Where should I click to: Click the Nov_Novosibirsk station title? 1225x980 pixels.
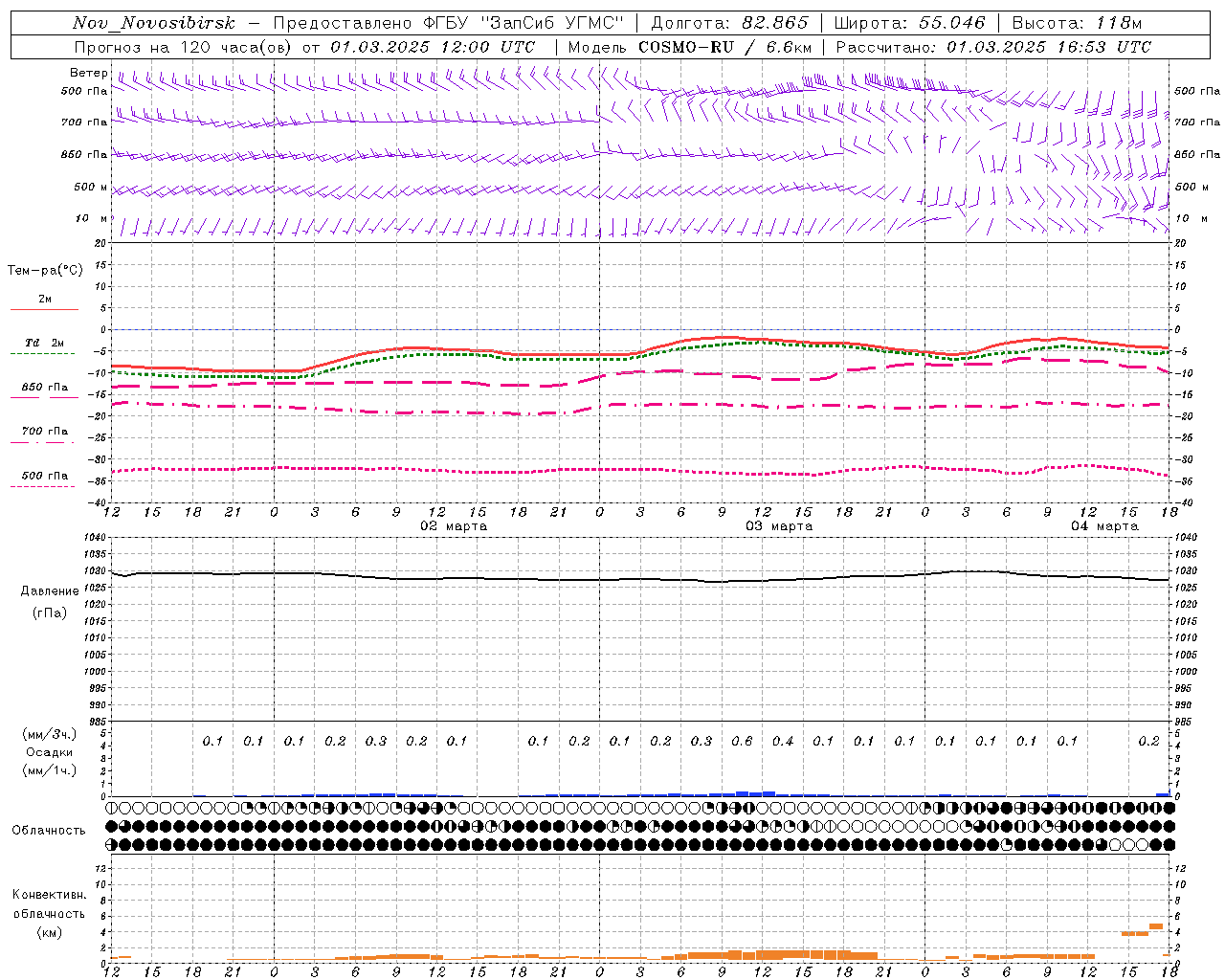[x=153, y=24]
